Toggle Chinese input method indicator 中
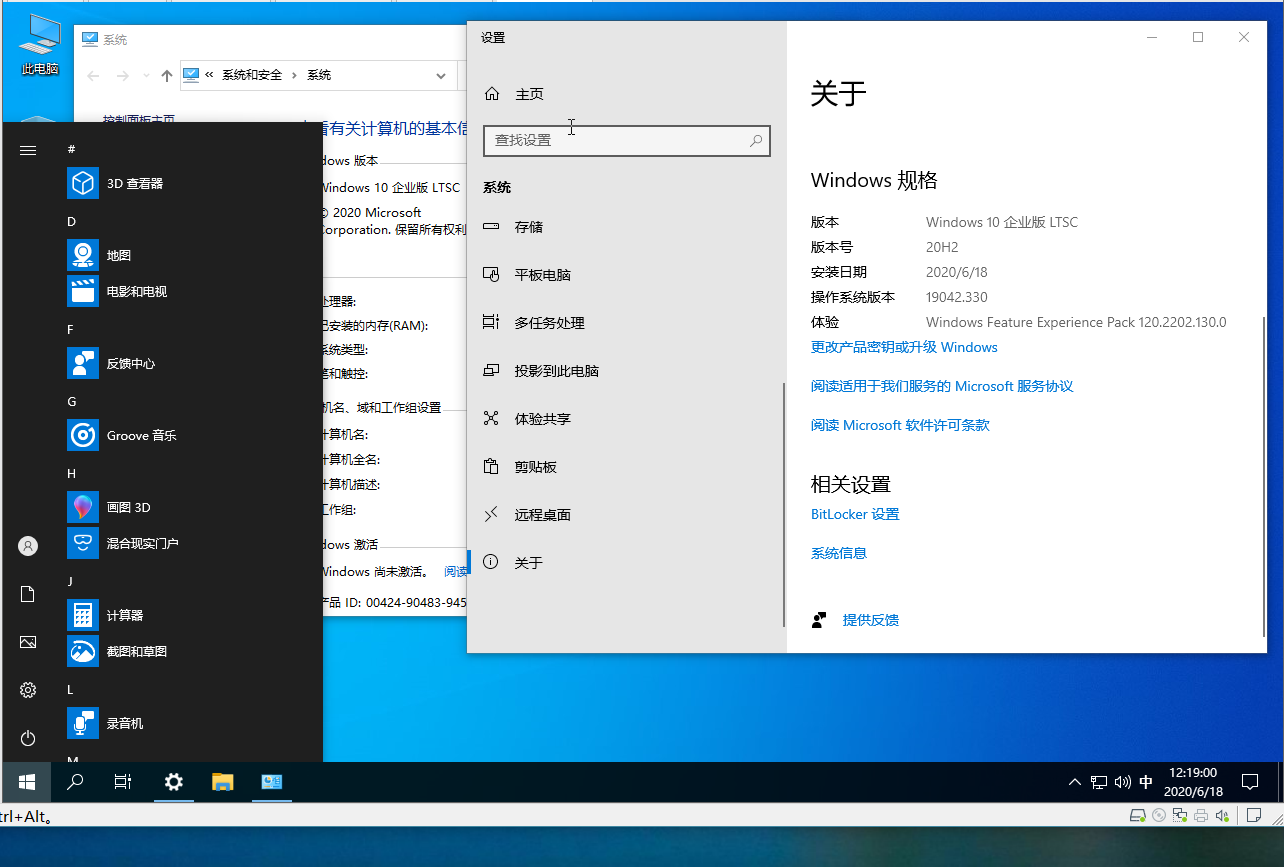The image size is (1284, 867). (x=1146, y=782)
